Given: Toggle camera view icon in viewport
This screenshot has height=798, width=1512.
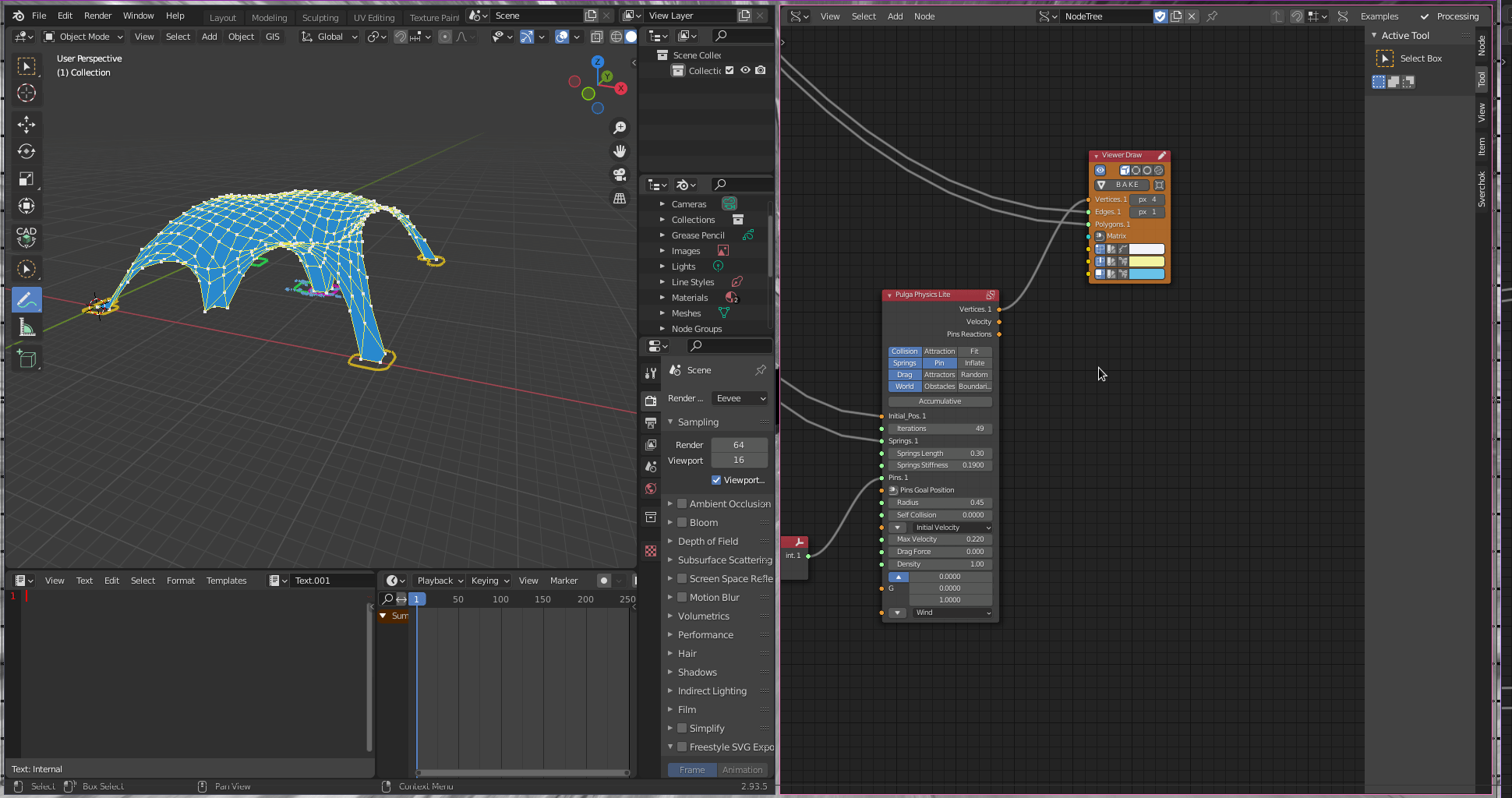Looking at the screenshot, I should click(x=620, y=175).
